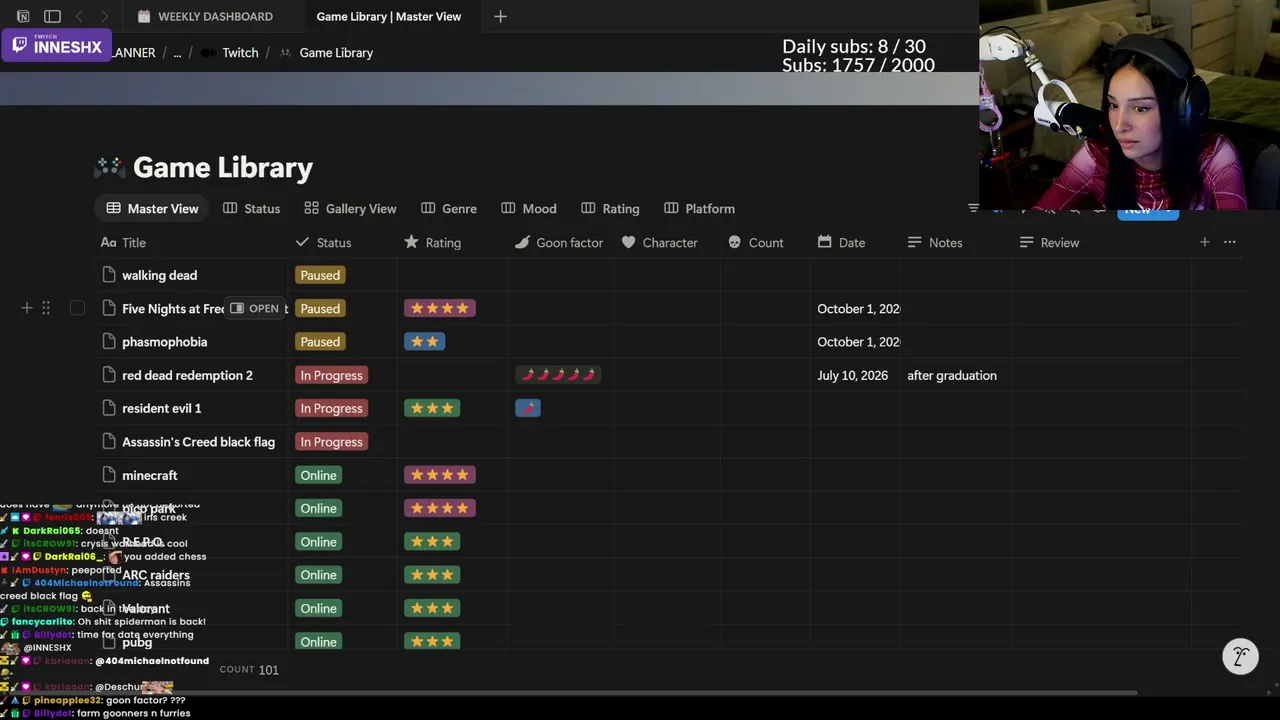Open the minecraft page icon
The height and width of the screenshot is (720, 1280).
[109, 475]
